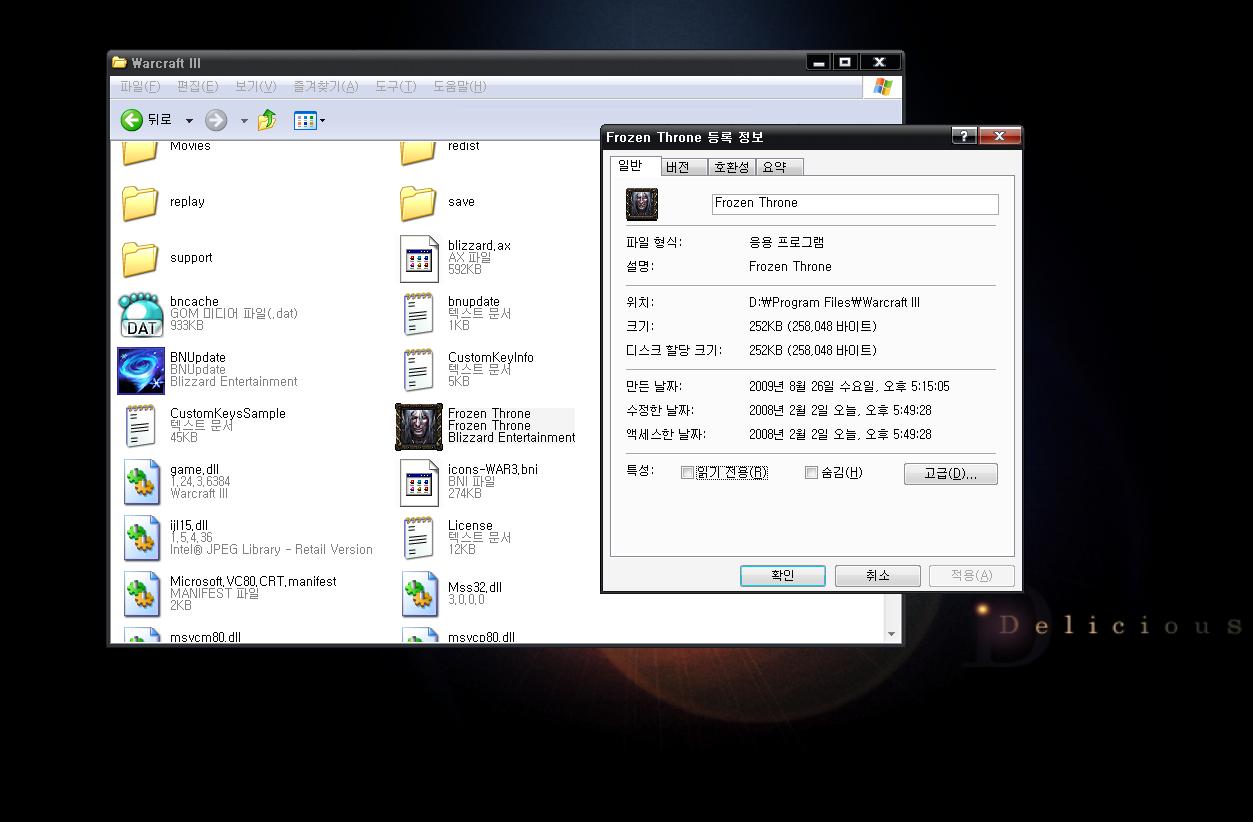Click the blizzard.ax file name
Image resolution: width=1253 pixels, height=822 pixels.
[479, 245]
